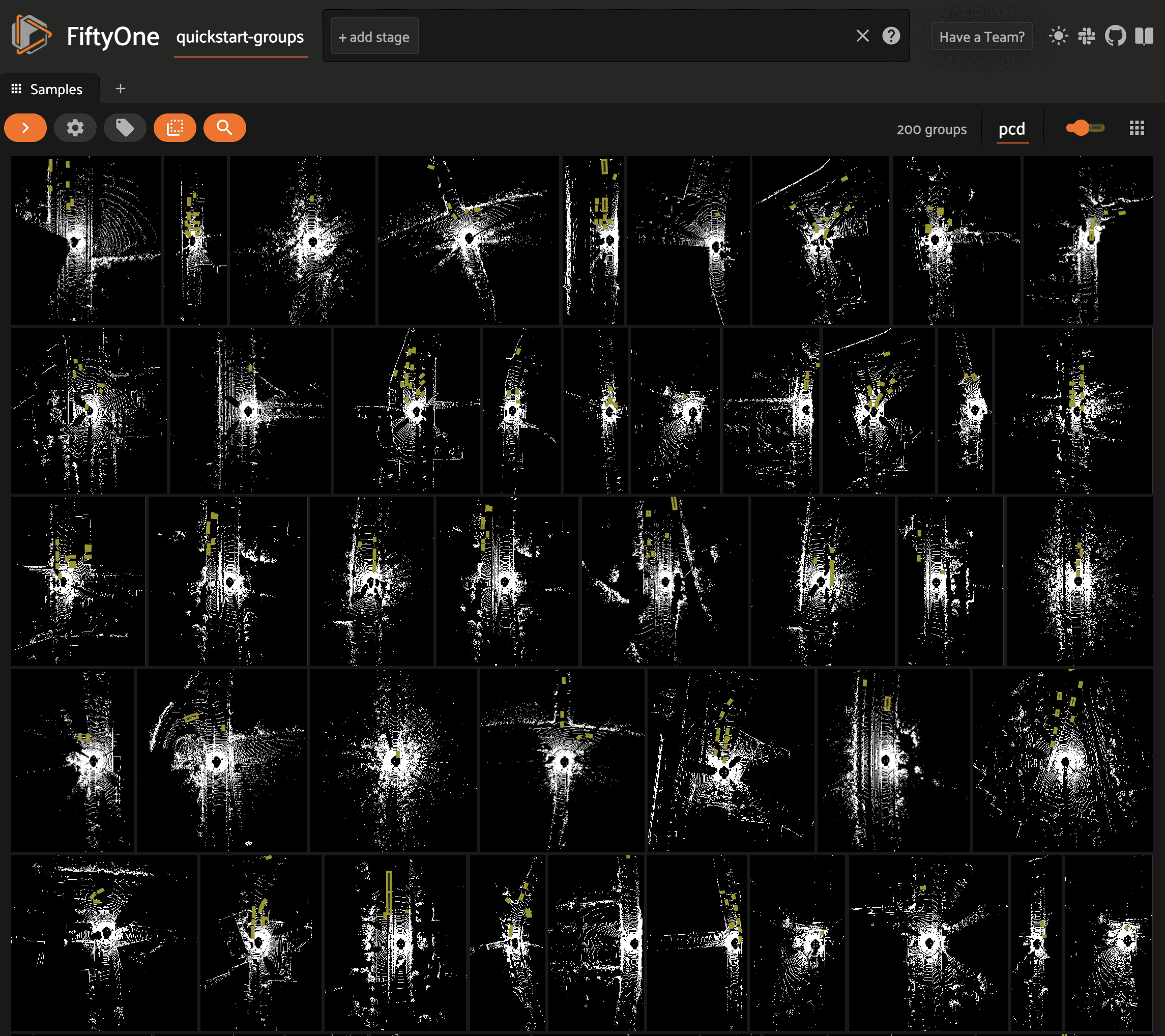
Task: Add a new panel with plus
Action: pos(120,89)
